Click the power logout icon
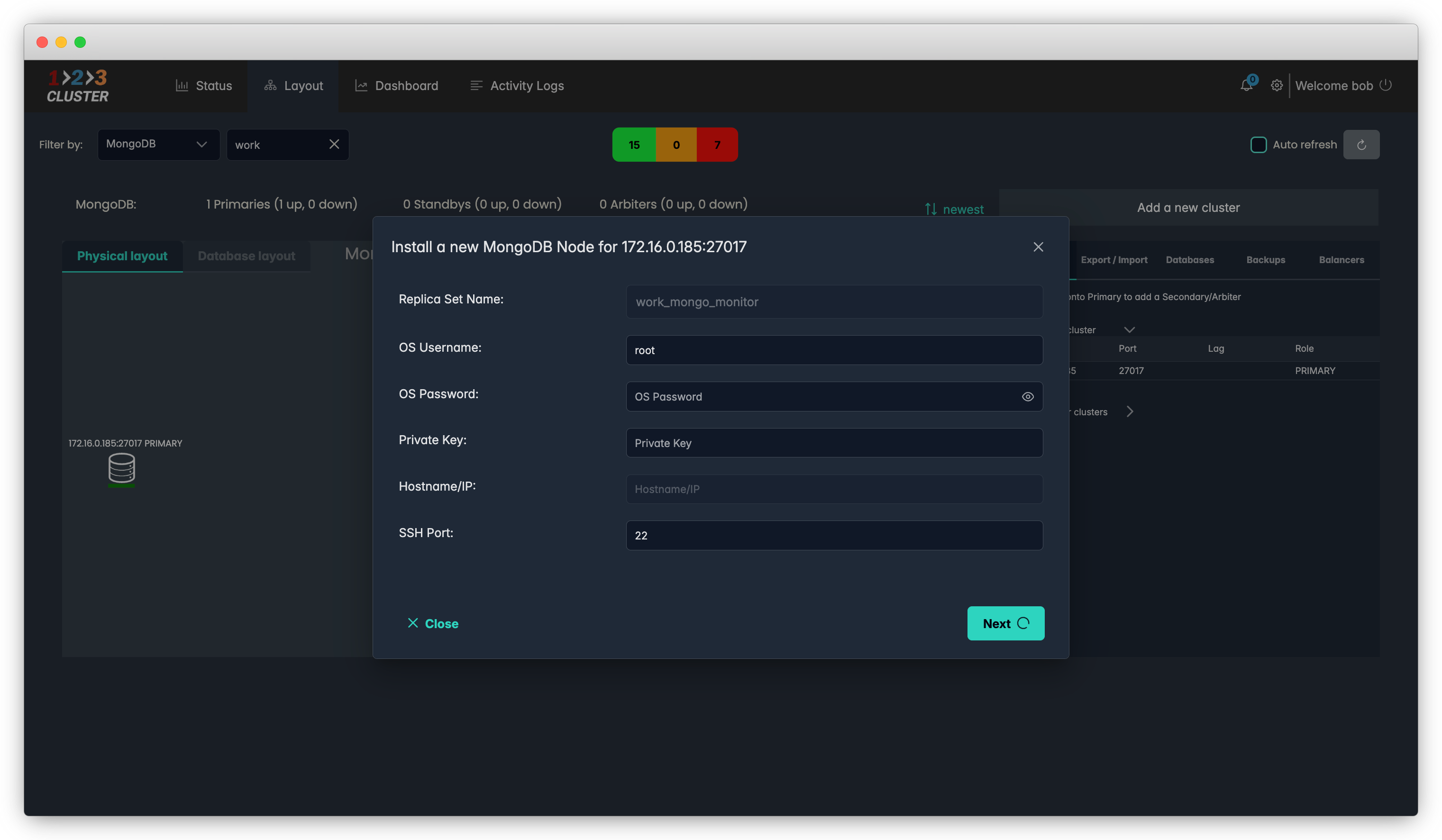 tap(1385, 85)
